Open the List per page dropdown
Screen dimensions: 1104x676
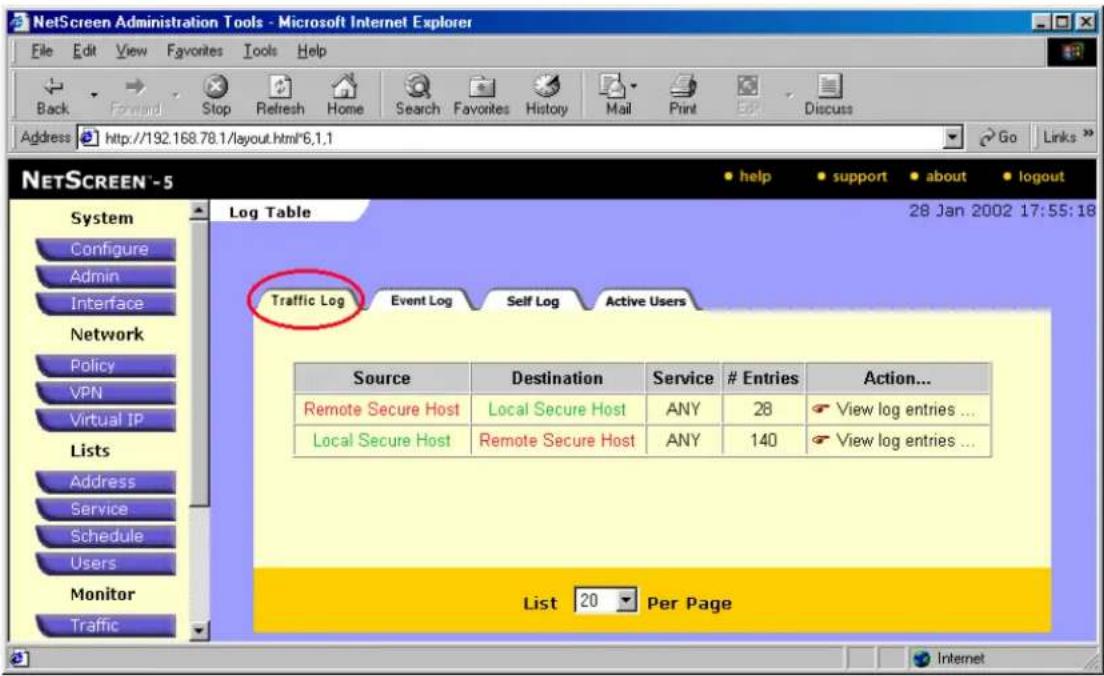607,601
